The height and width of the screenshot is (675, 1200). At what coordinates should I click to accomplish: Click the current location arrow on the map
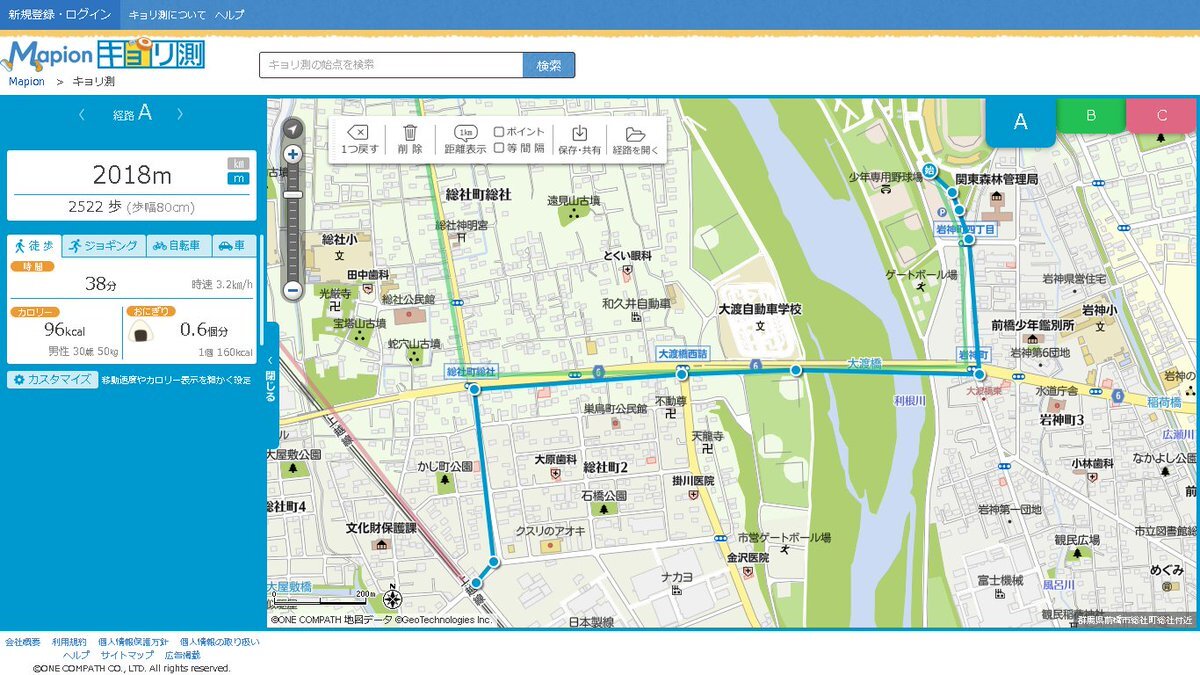pos(293,129)
